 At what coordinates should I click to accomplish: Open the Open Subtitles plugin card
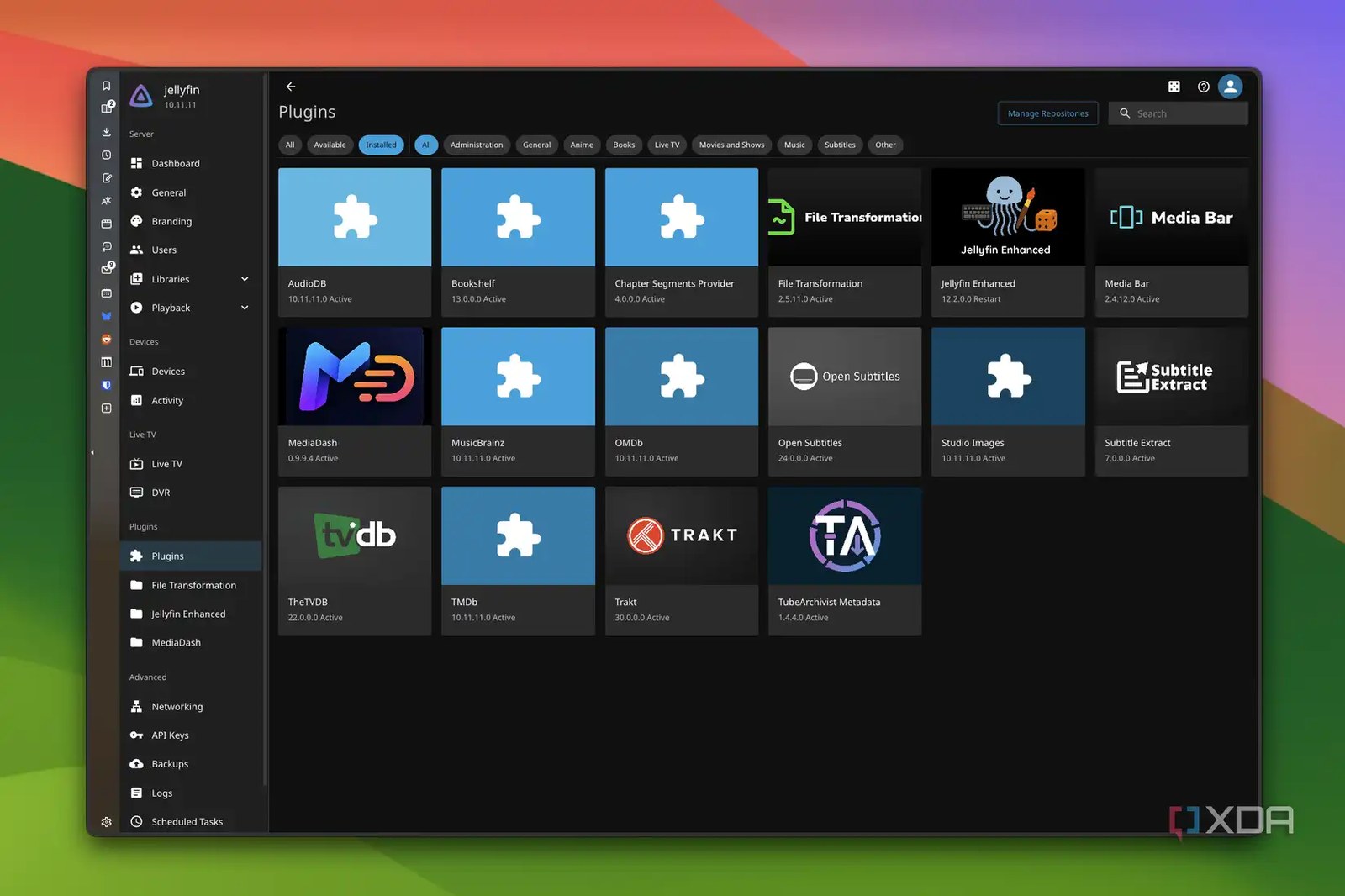[x=845, y=402]
